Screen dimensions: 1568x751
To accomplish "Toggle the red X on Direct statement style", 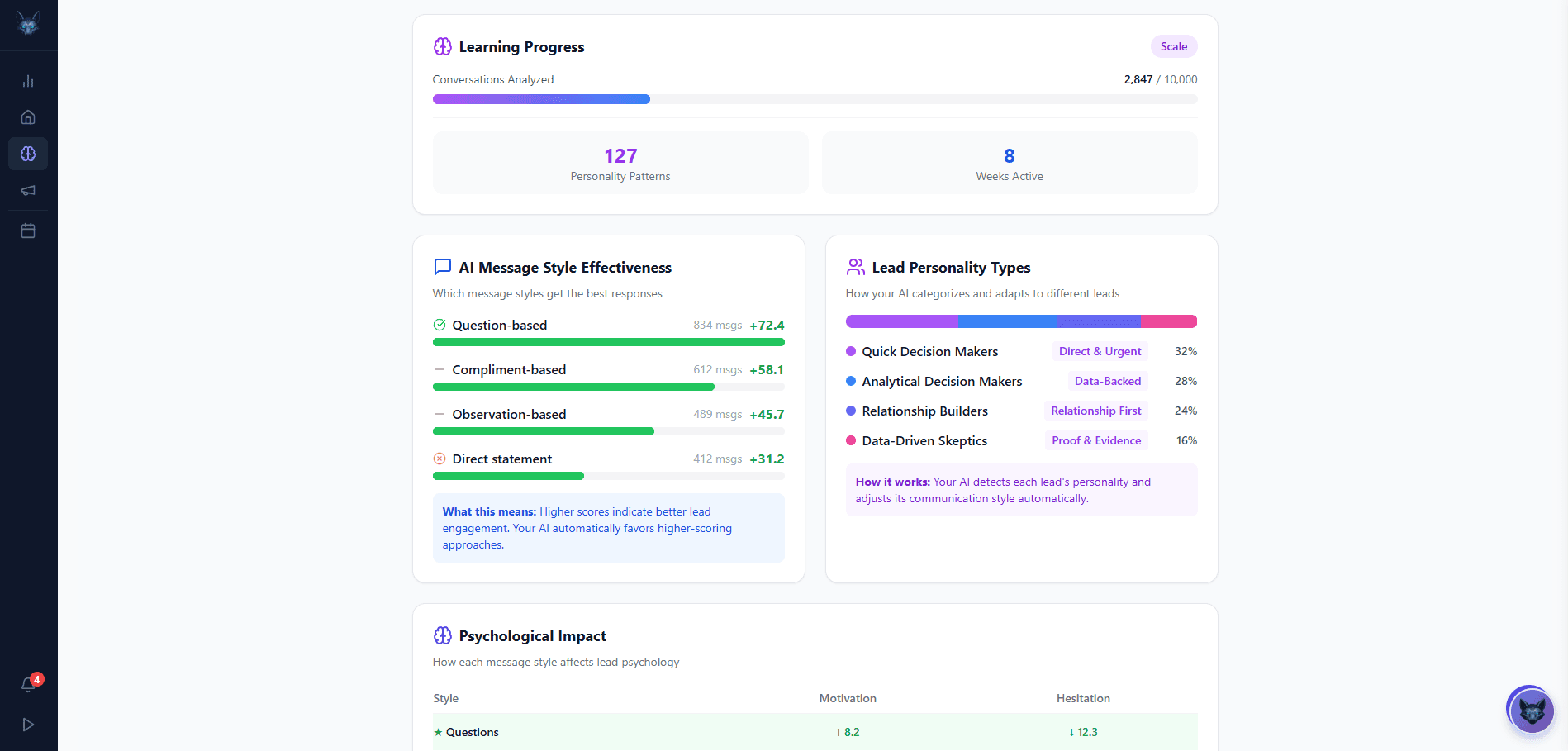I will click(x=439, y=459).
